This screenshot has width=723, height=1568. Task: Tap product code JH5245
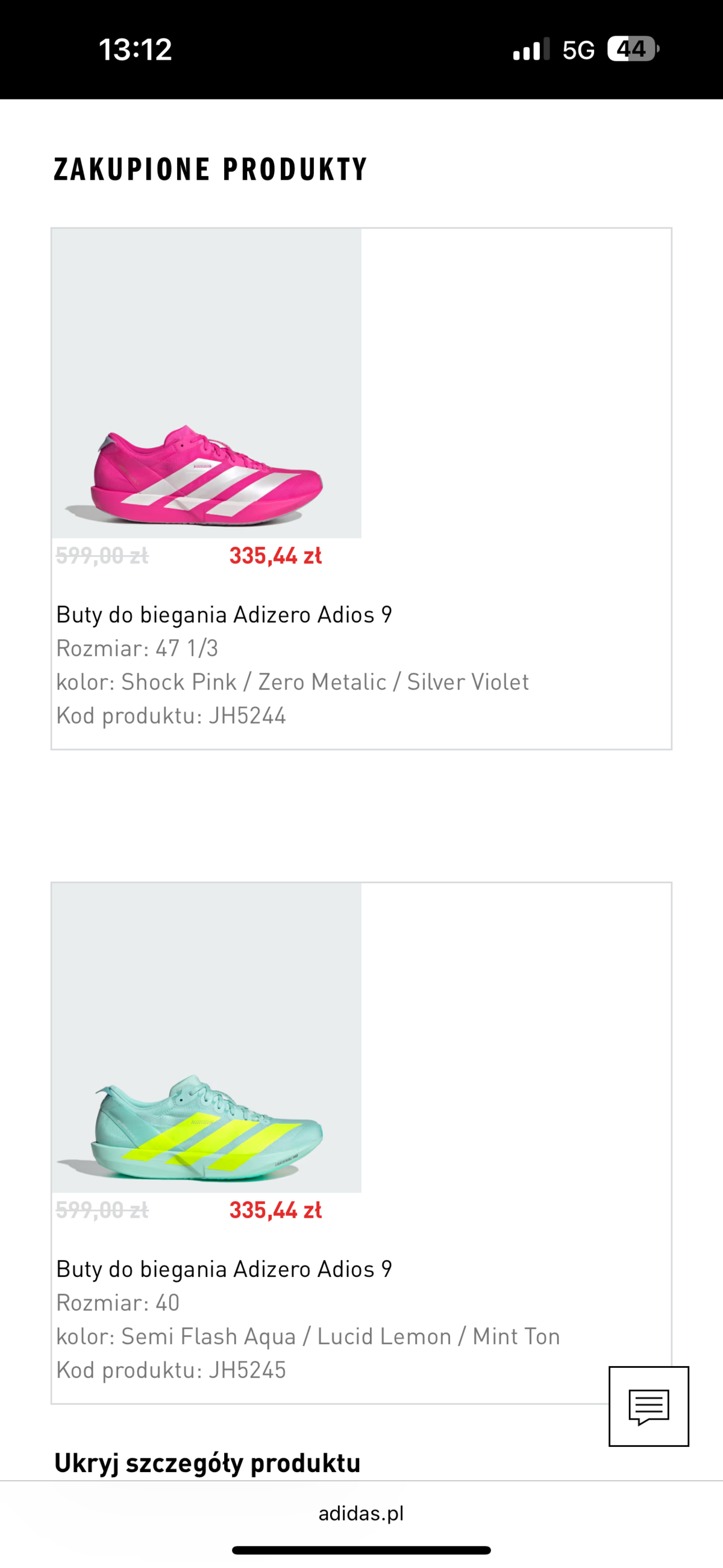(171, 1370)
